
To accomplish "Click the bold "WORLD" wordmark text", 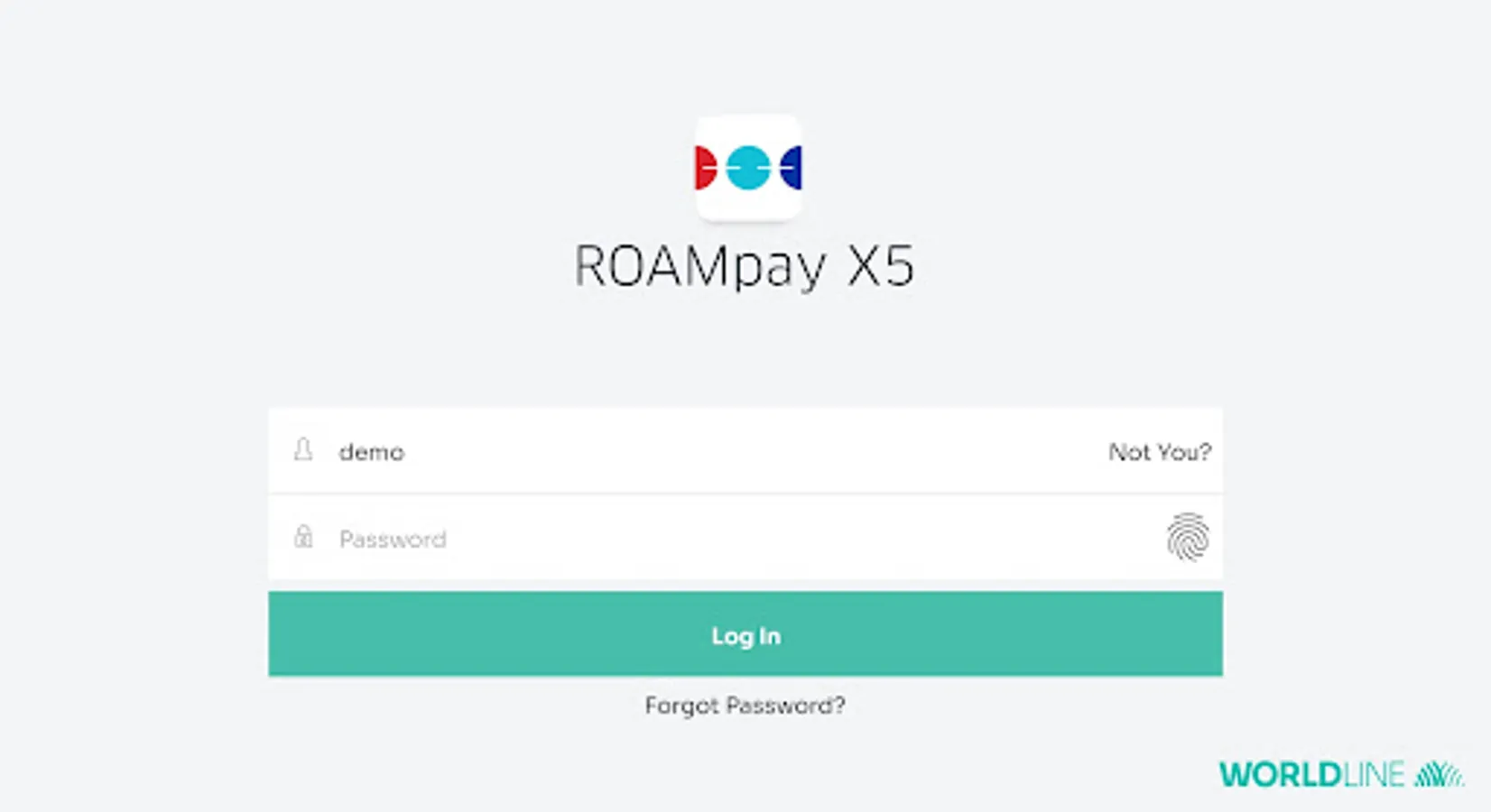I will [1280, 775].
